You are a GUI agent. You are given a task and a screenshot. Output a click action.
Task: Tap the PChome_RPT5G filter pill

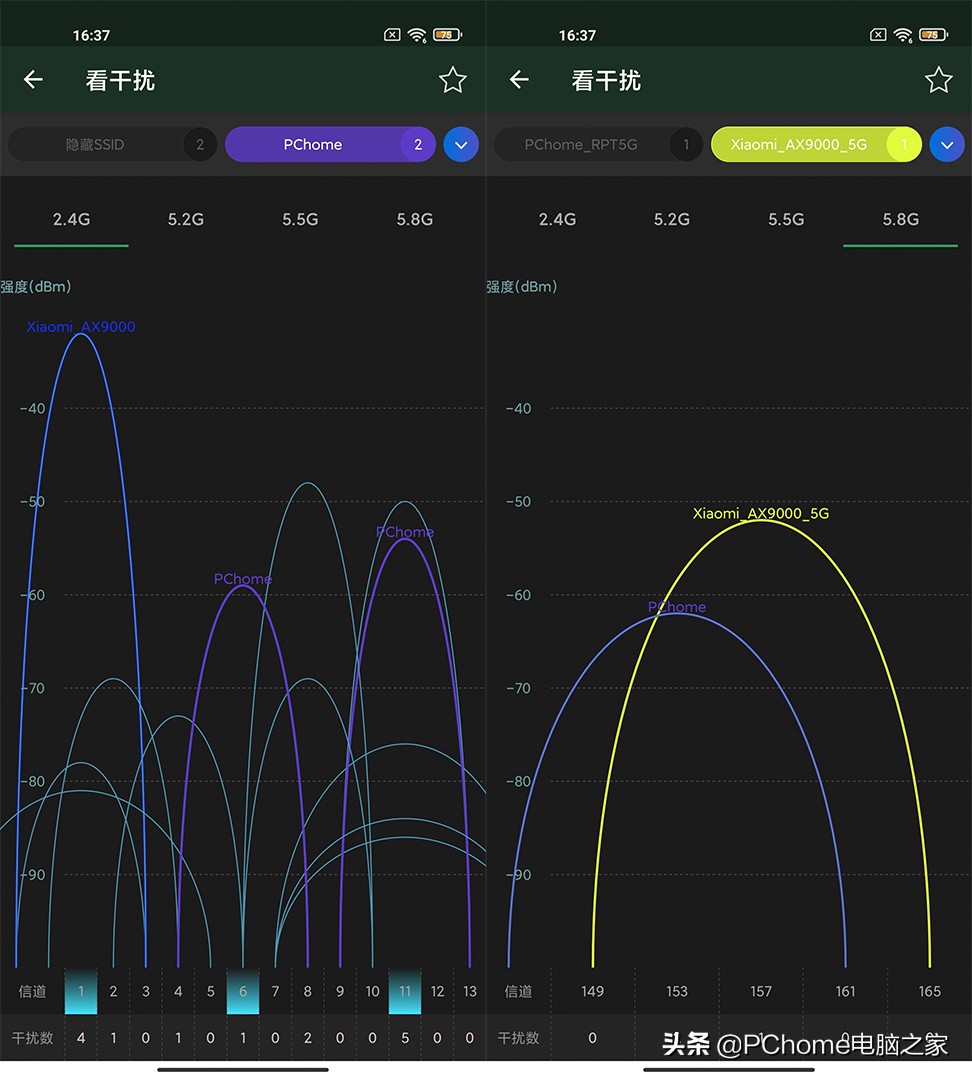point(598,144)
